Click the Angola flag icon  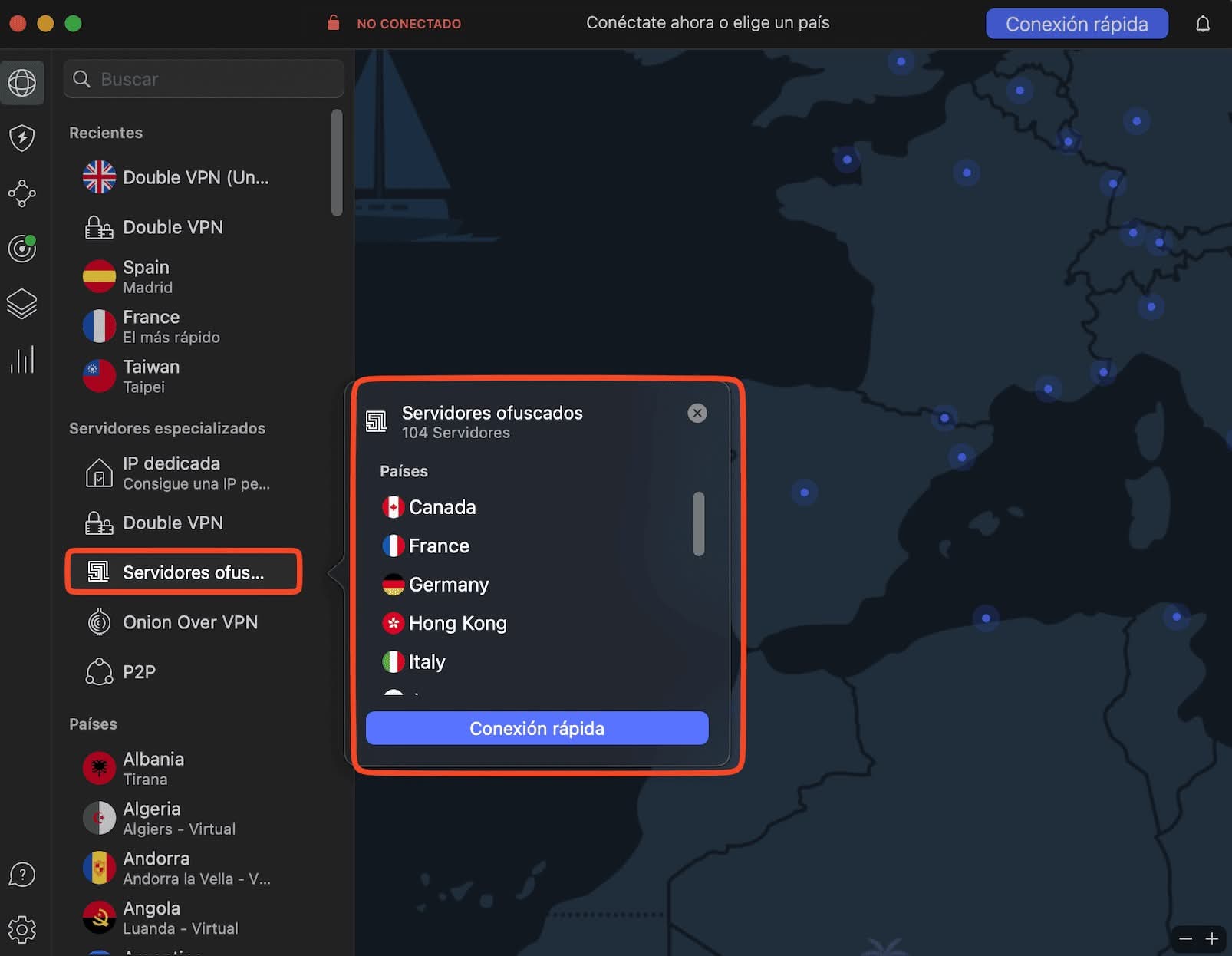[100, 918]
